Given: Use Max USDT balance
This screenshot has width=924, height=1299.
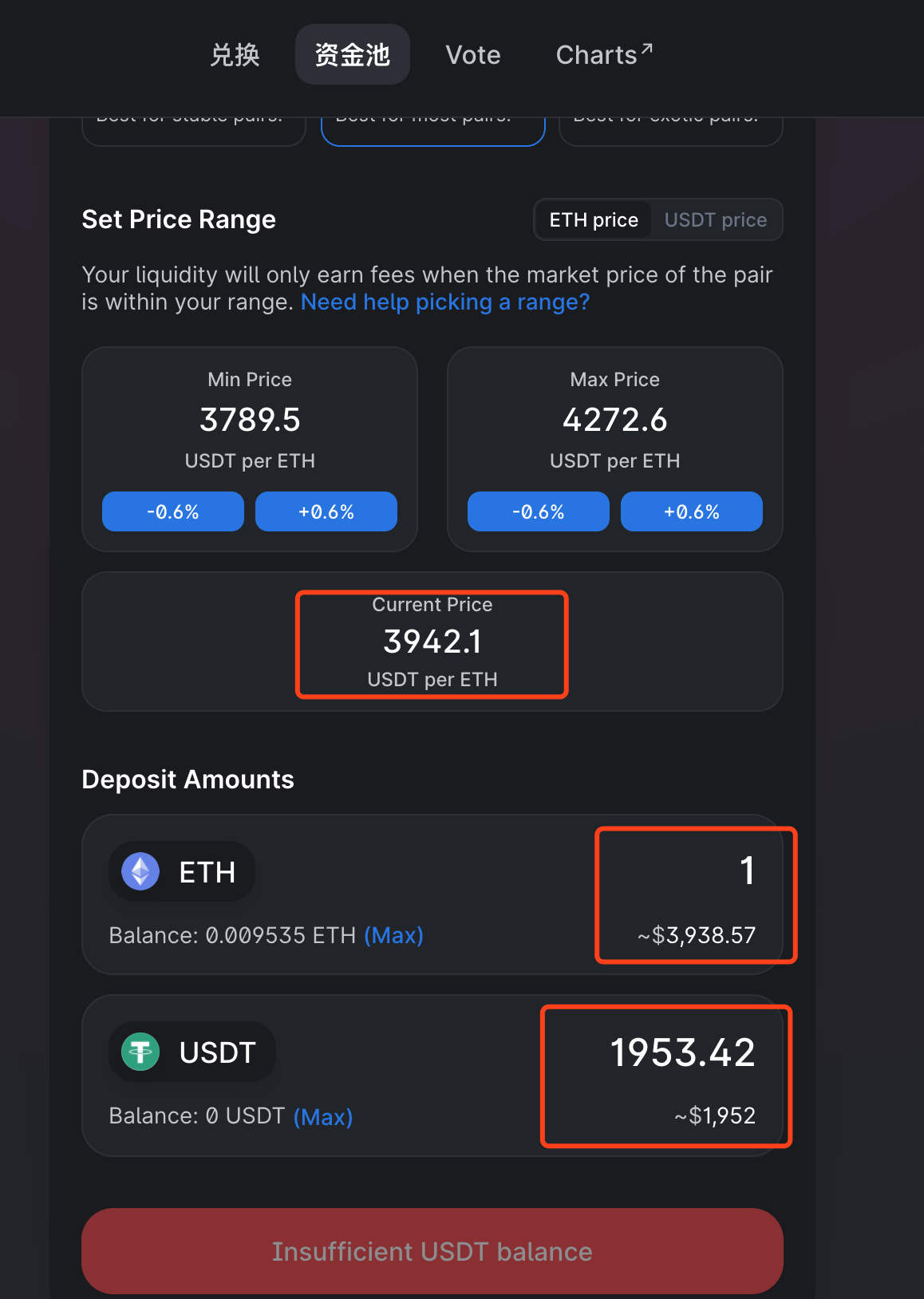Looking at the screenshot, I should (x=323, y=1116).
